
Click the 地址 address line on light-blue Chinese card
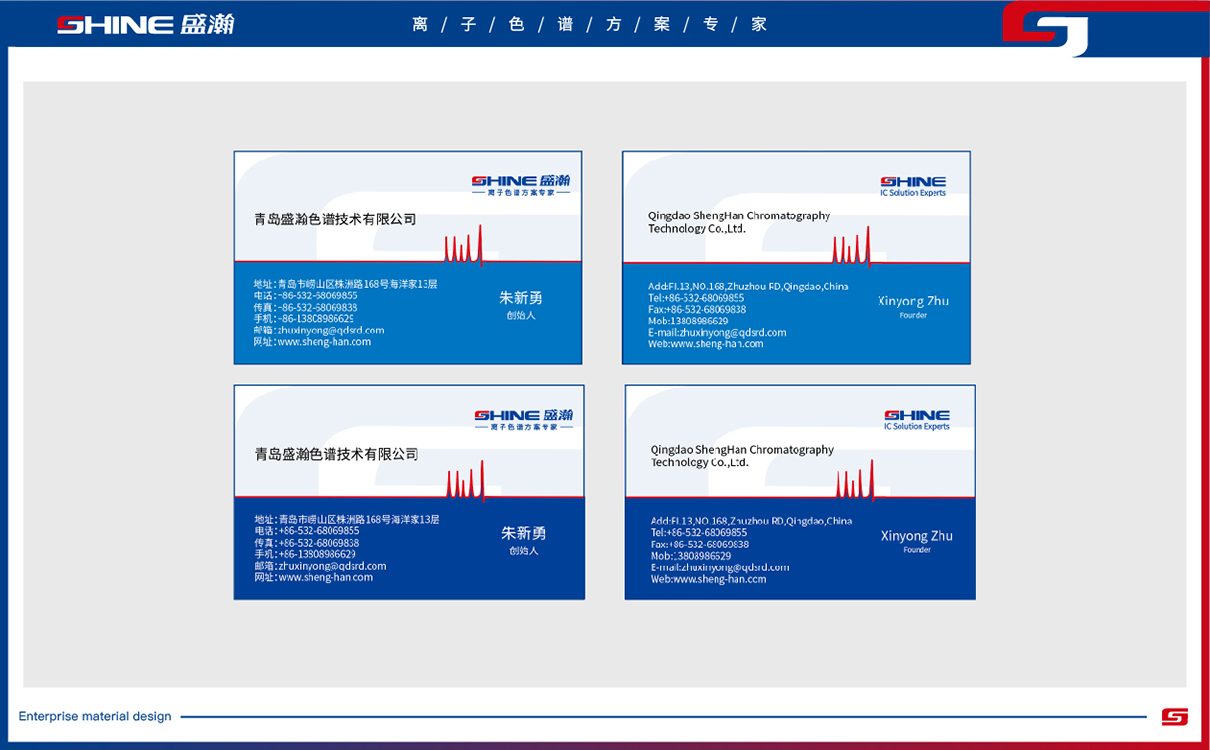[345, 284]
